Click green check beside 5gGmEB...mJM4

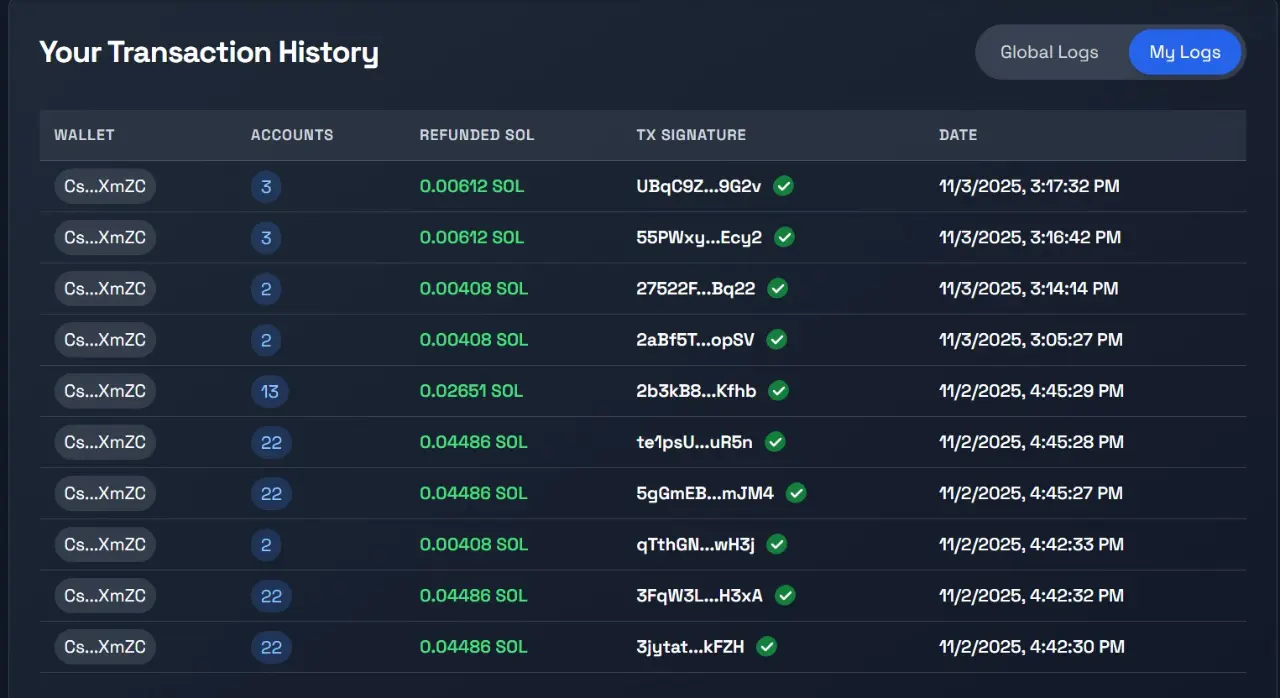(795, 493)
